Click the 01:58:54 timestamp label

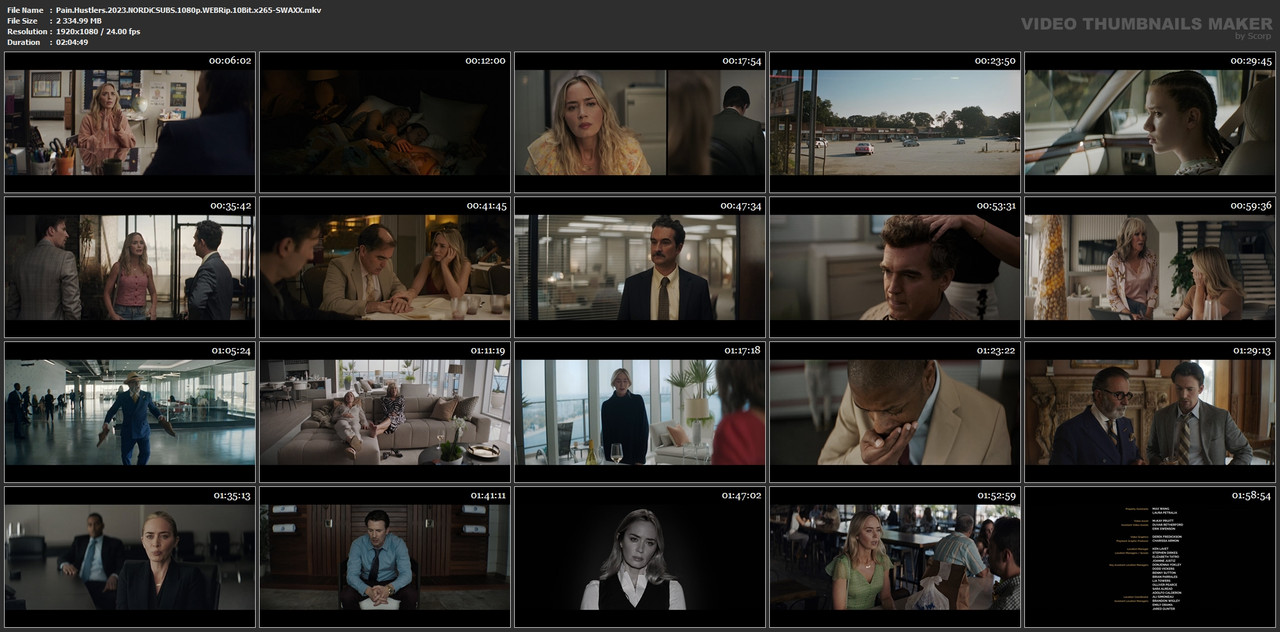pyautogui.click(x=1251, y=496)
